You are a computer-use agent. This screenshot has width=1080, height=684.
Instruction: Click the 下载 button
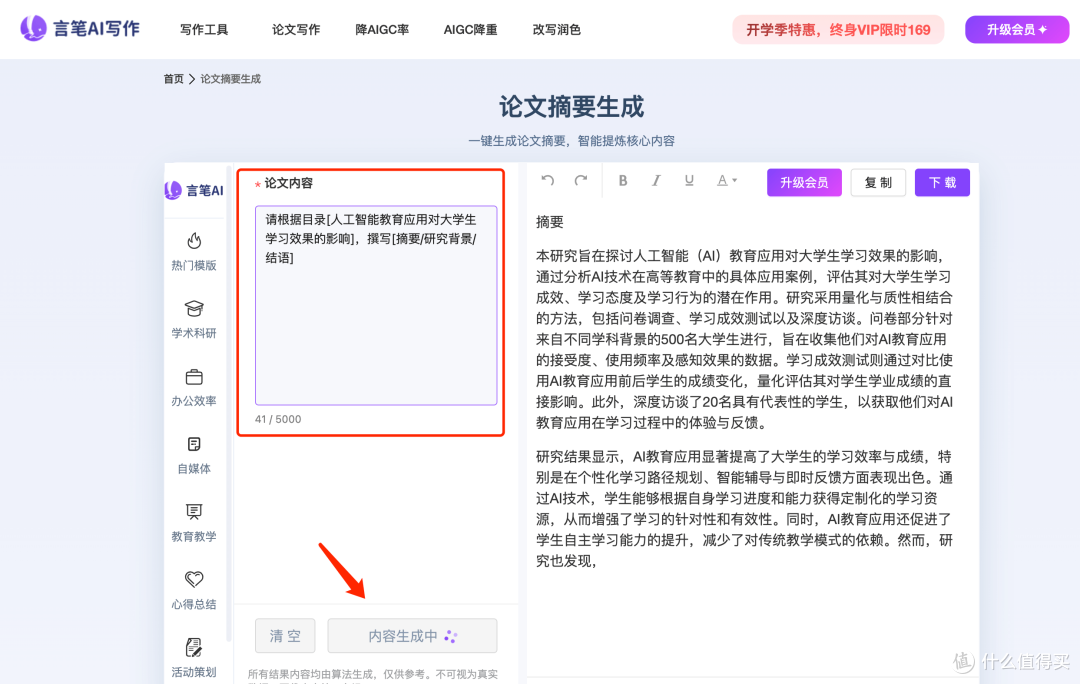942,183
